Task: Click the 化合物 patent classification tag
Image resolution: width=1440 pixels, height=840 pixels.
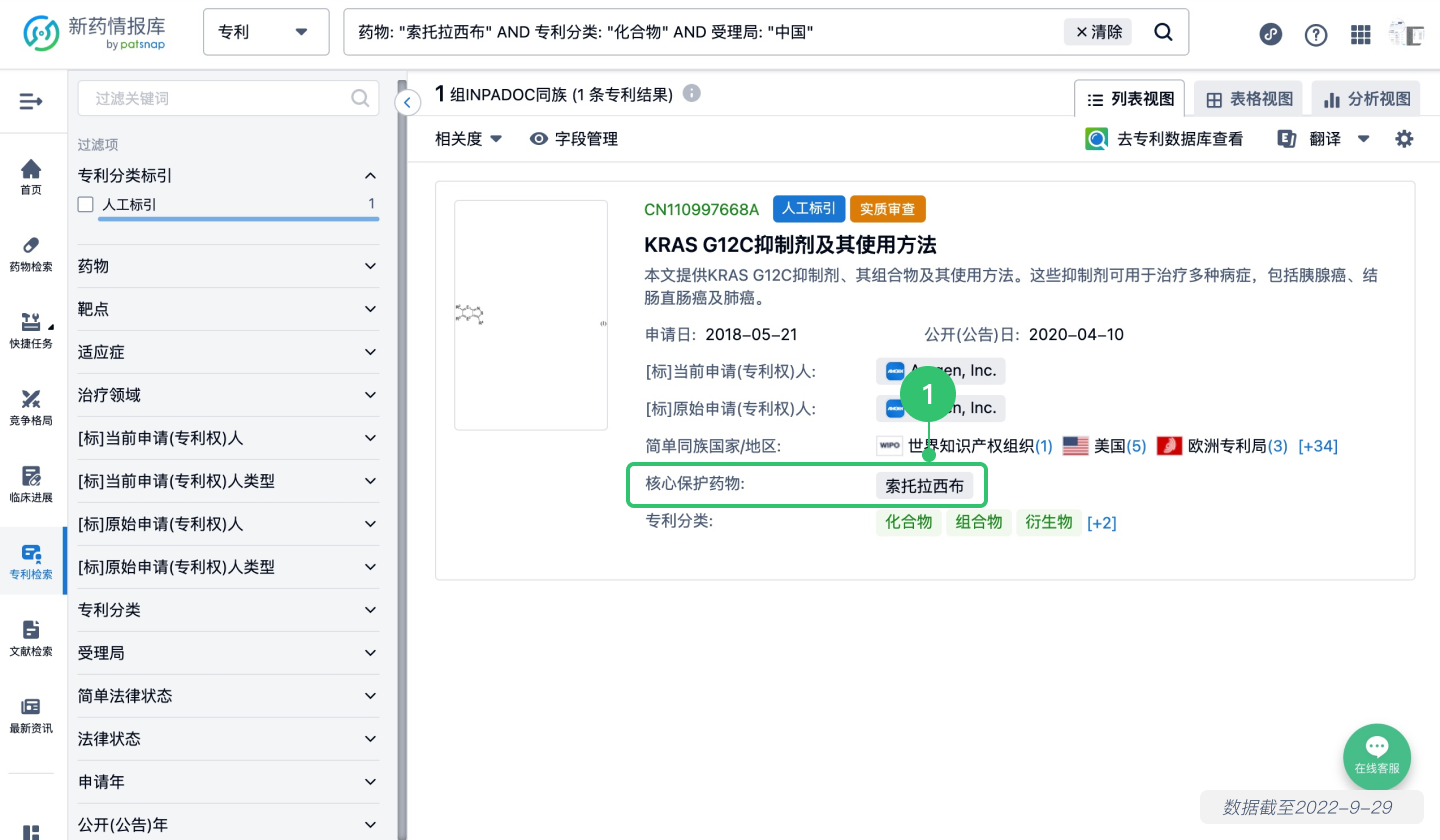Action: coord(908,522)
